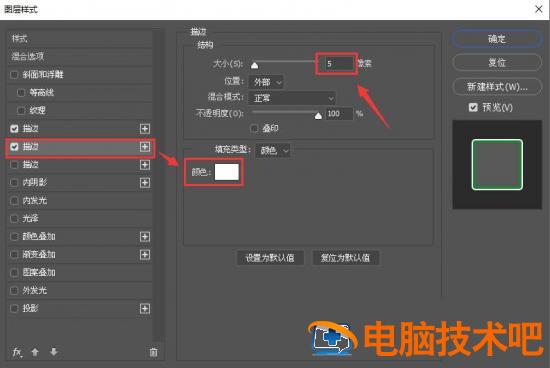Select the 颜色叠加 row label
Viewport: 550px width, 368px height.
tap(39, 236)
